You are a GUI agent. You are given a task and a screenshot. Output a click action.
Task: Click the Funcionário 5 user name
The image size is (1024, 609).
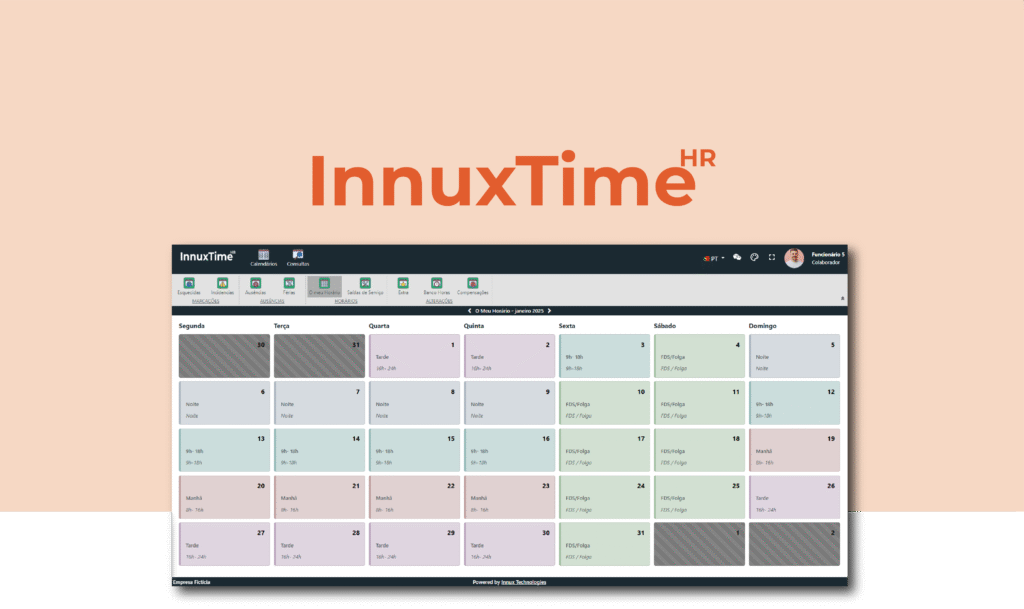pos(827,255)
